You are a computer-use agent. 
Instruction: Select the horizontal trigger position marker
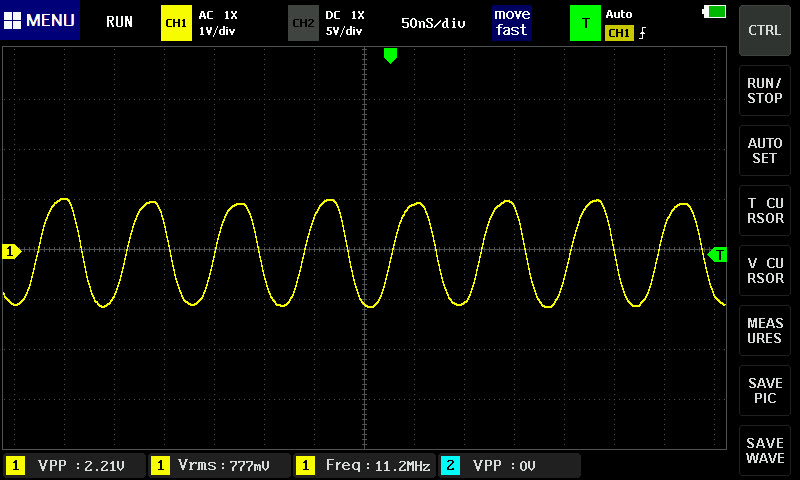pyautogui.click(x=390, y=56)
